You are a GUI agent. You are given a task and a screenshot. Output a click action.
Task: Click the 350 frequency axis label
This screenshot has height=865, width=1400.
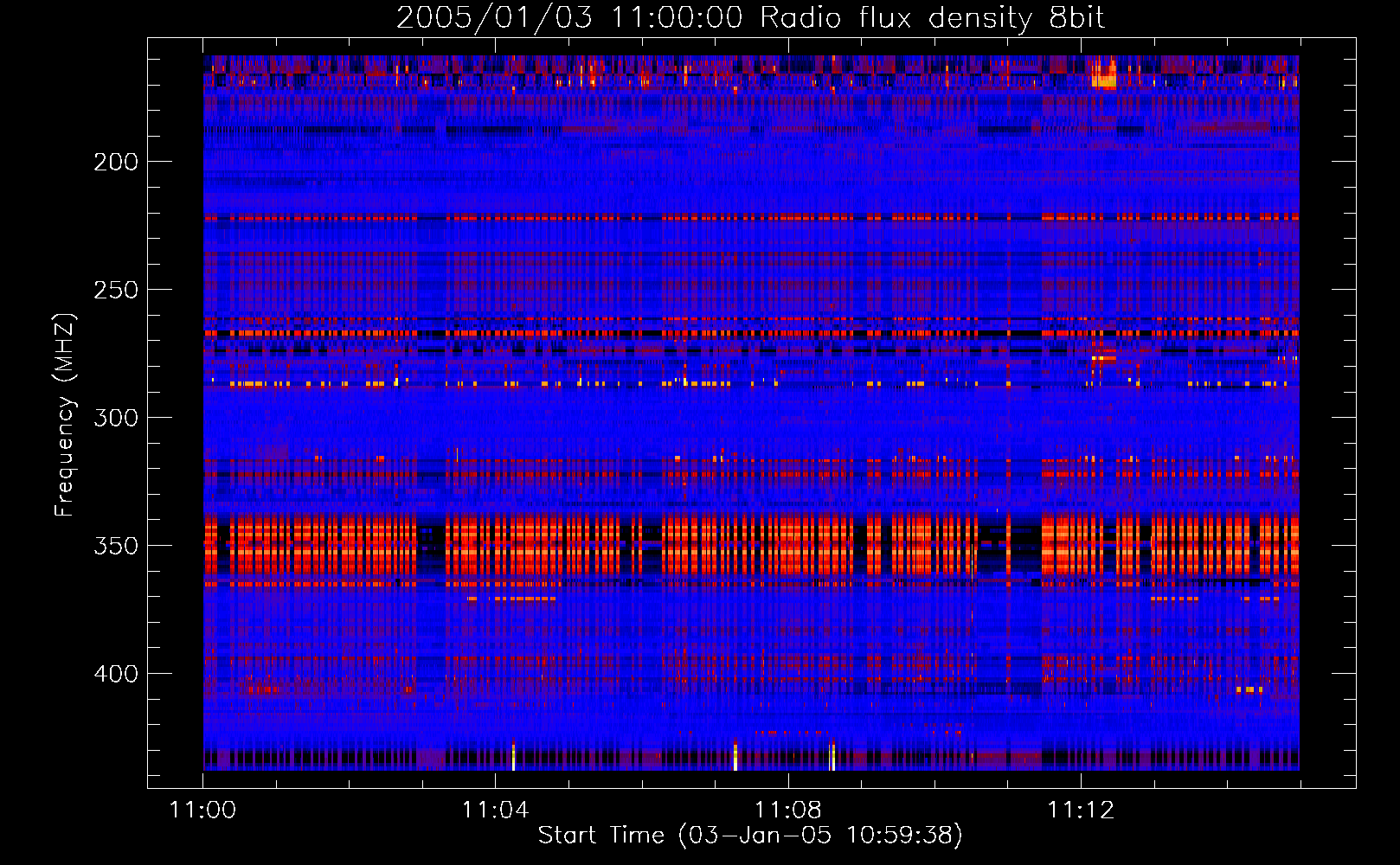116,546
